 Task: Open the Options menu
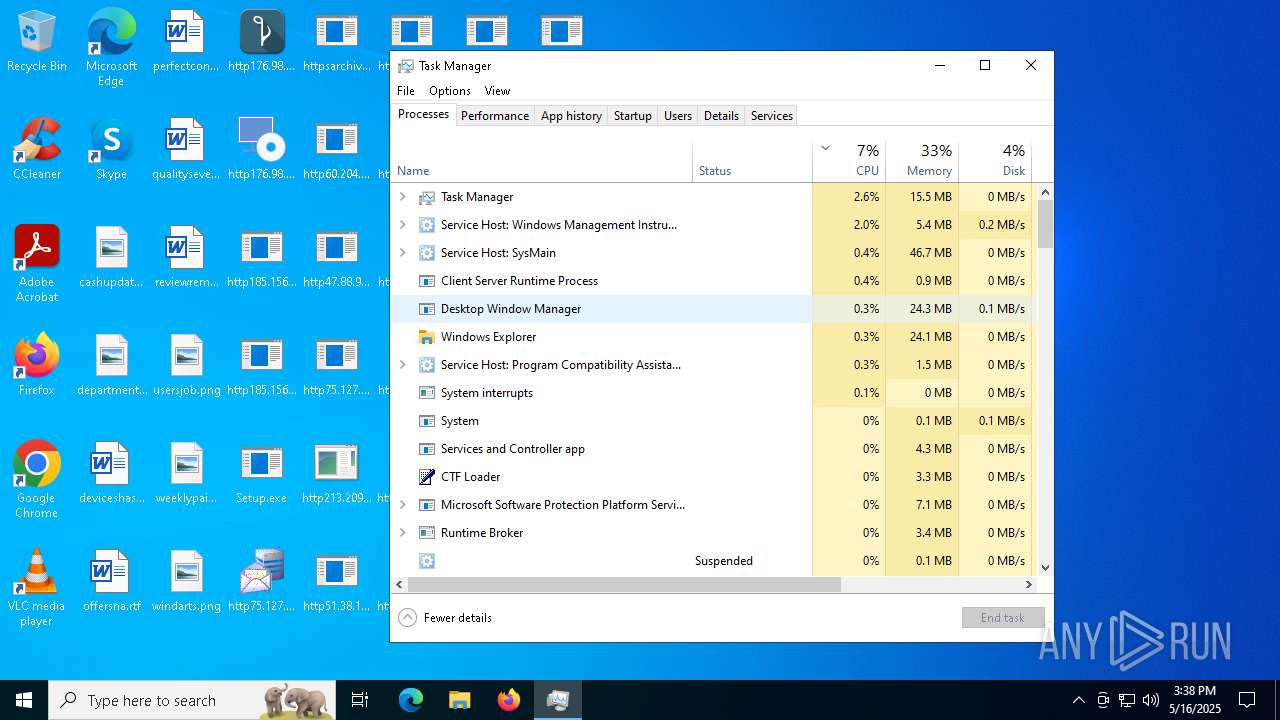(x=450, y=91)
